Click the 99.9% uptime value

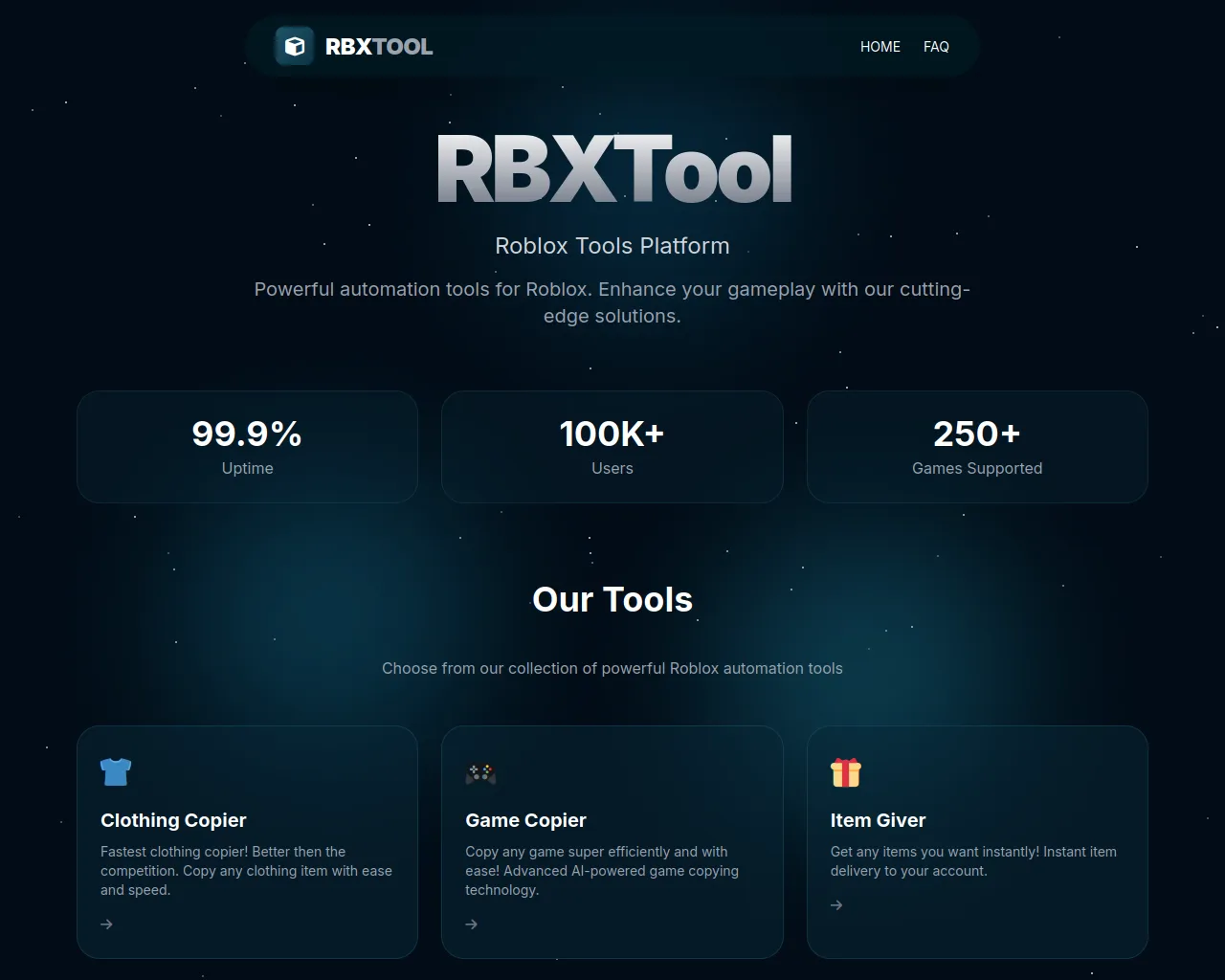[x=247, y=434]
